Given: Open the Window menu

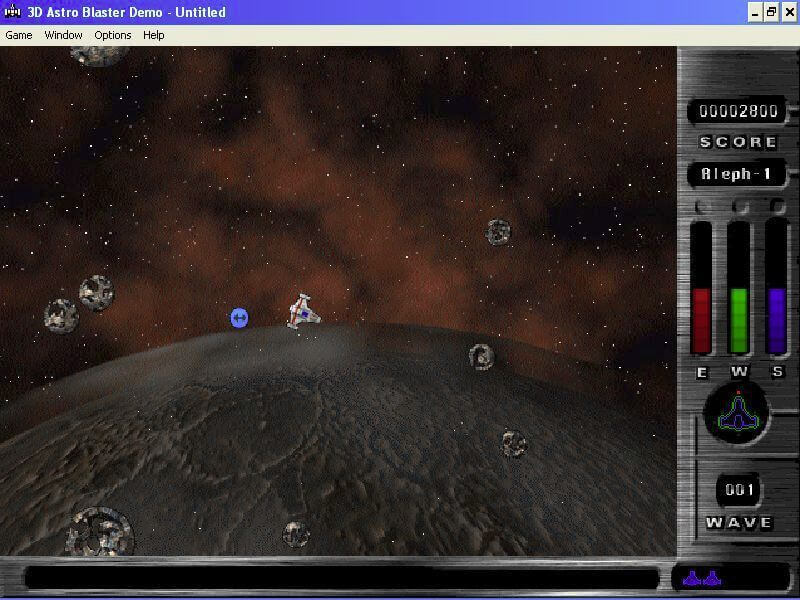Looking at the screenshot, I should pyautogui.click(x=63, y=35).
